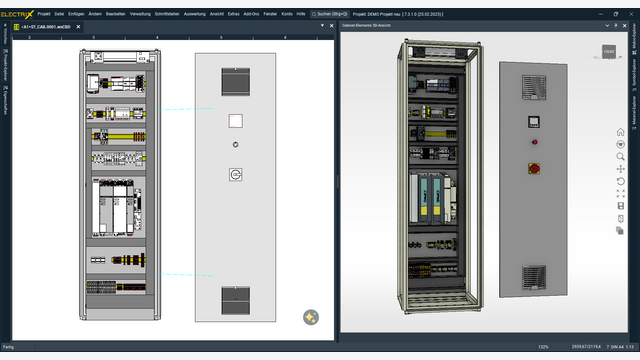Select the pan move tool in 3D view
Viewport: 640px width, 360px height.
620,169
